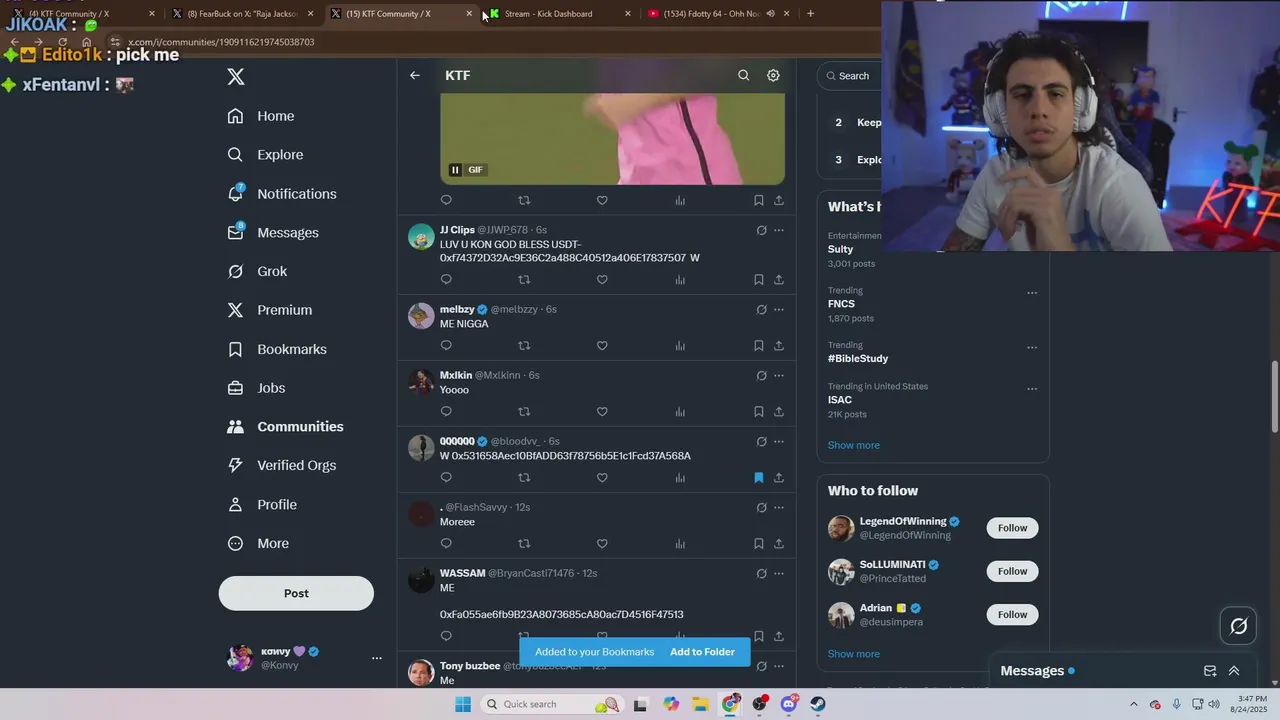The image size is (1280, 720).
Task: Open more options on JJ Clips post
Action: (779, 230)
